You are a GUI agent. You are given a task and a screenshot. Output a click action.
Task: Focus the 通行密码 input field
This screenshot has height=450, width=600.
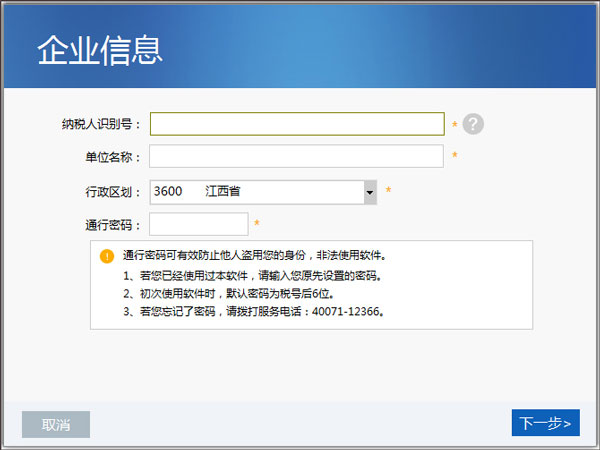(x=199, y=224)
